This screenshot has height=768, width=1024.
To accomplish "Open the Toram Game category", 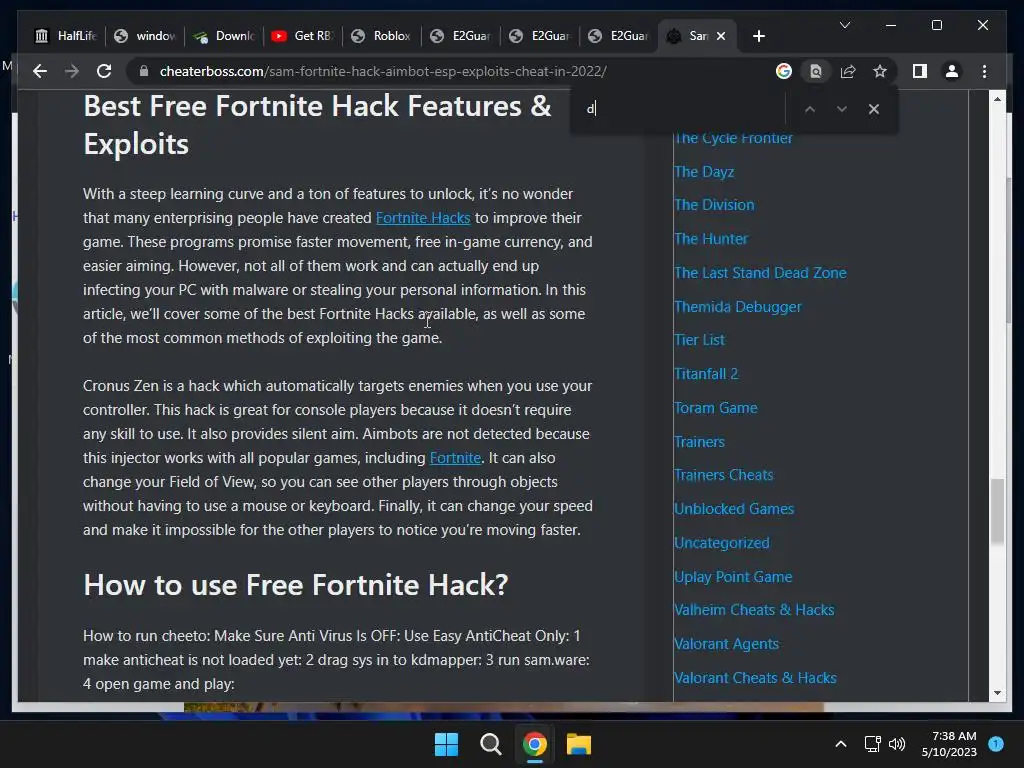I will click(x=716, y=408).
